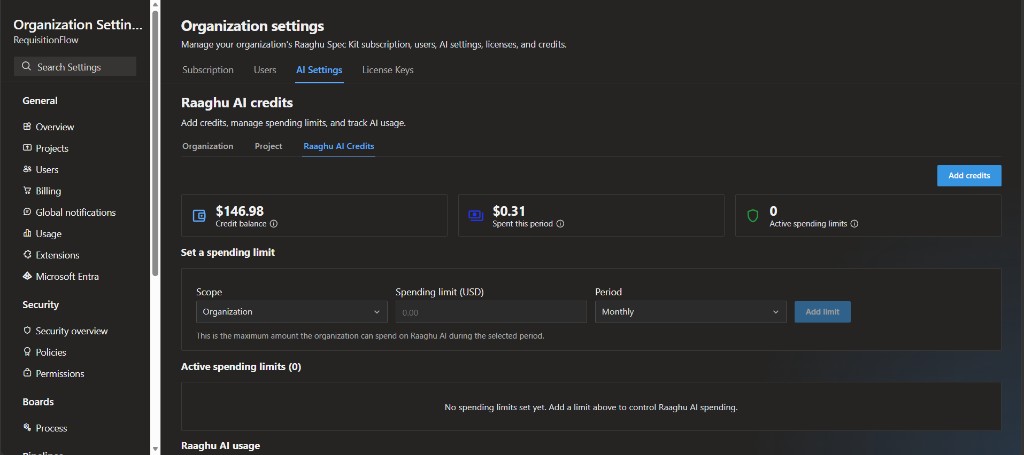
Task: Click the $0.31 spent value
Action: point(509,211)
